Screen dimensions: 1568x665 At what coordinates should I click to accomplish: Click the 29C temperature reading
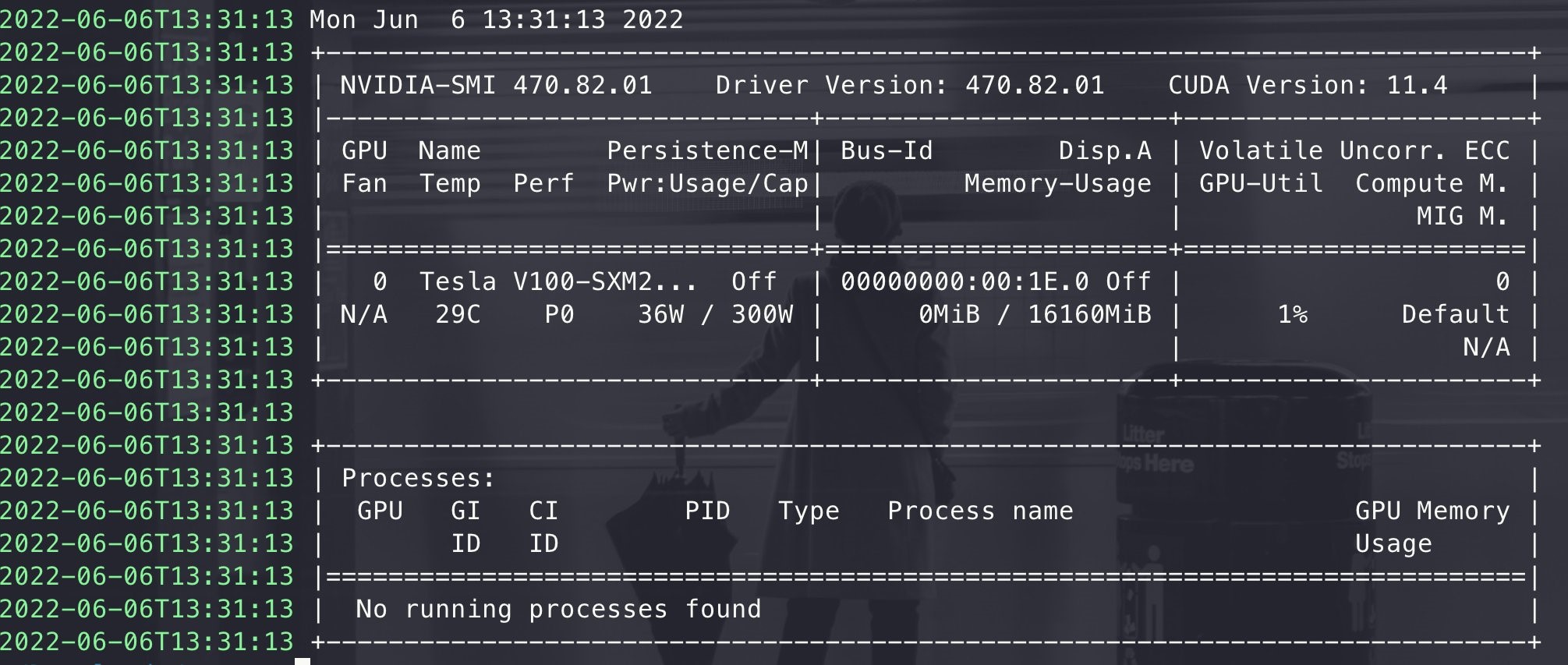coord(458,314)
